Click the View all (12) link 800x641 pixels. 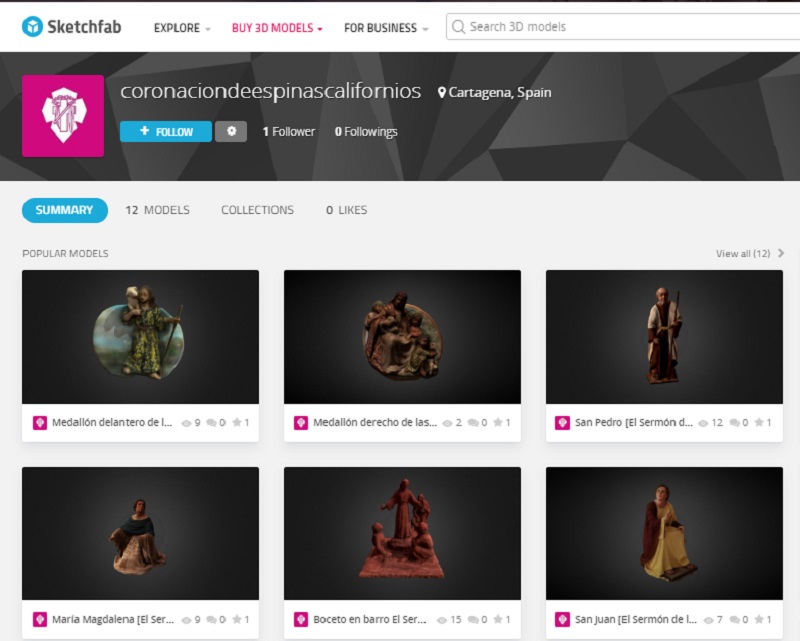point(743,254)
